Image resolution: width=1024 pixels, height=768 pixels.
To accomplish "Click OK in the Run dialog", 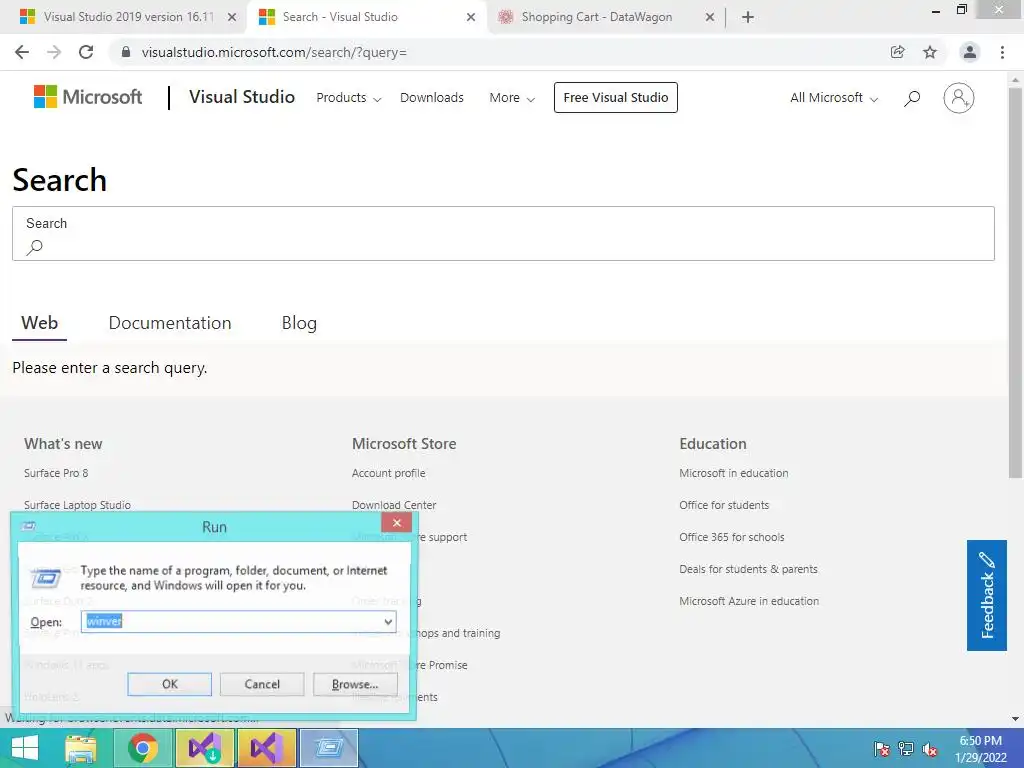I will tap(170, 684).
